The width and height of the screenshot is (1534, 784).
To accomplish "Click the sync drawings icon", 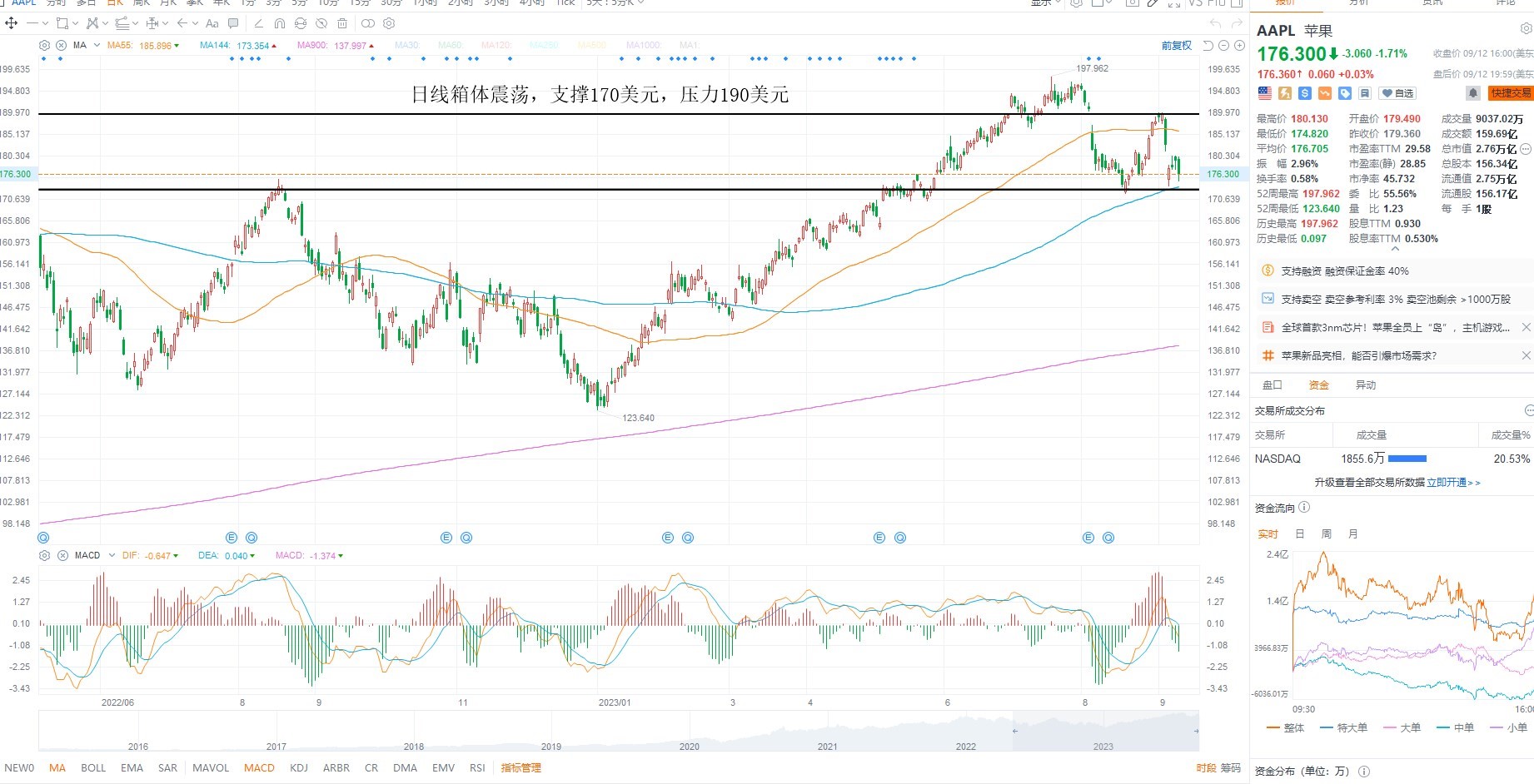I will [x=301, y=23].
